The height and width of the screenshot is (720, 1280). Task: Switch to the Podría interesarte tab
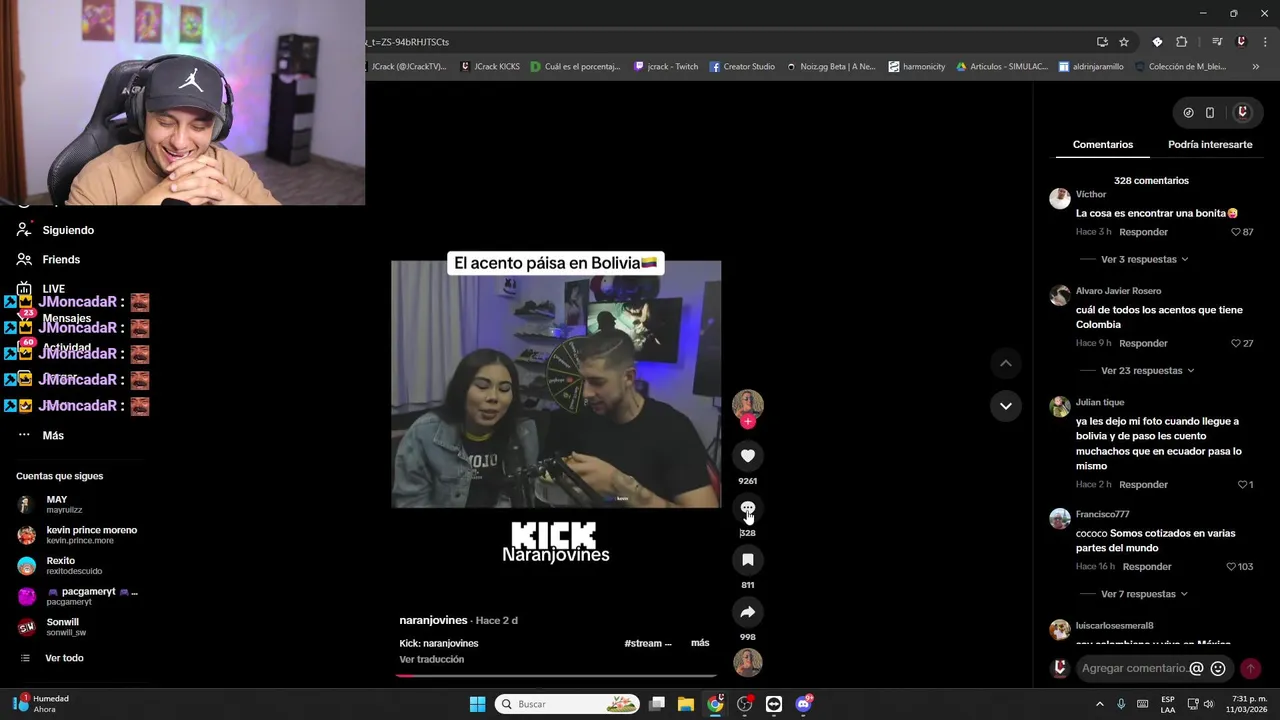[1210, 145]
